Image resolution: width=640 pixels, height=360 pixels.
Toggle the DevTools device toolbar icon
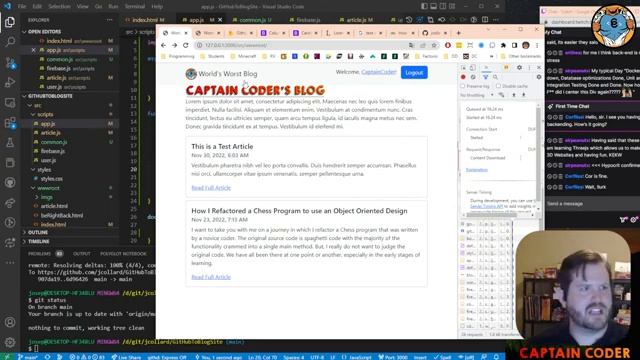(x=473, y=67)
